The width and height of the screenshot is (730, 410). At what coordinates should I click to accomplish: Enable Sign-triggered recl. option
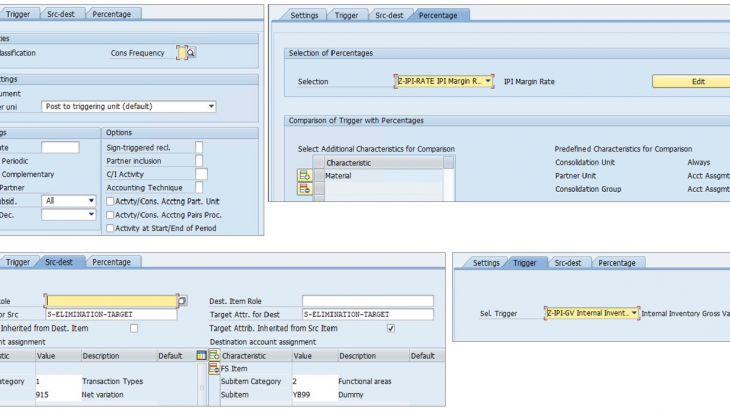(x=199, y=148)
